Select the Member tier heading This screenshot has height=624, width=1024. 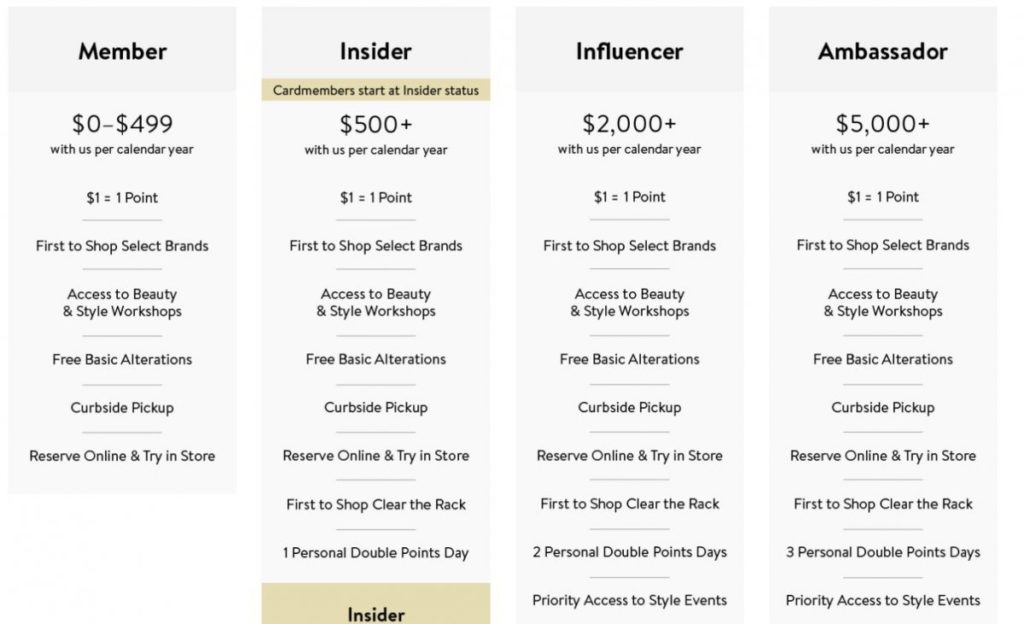coord(122,52)
